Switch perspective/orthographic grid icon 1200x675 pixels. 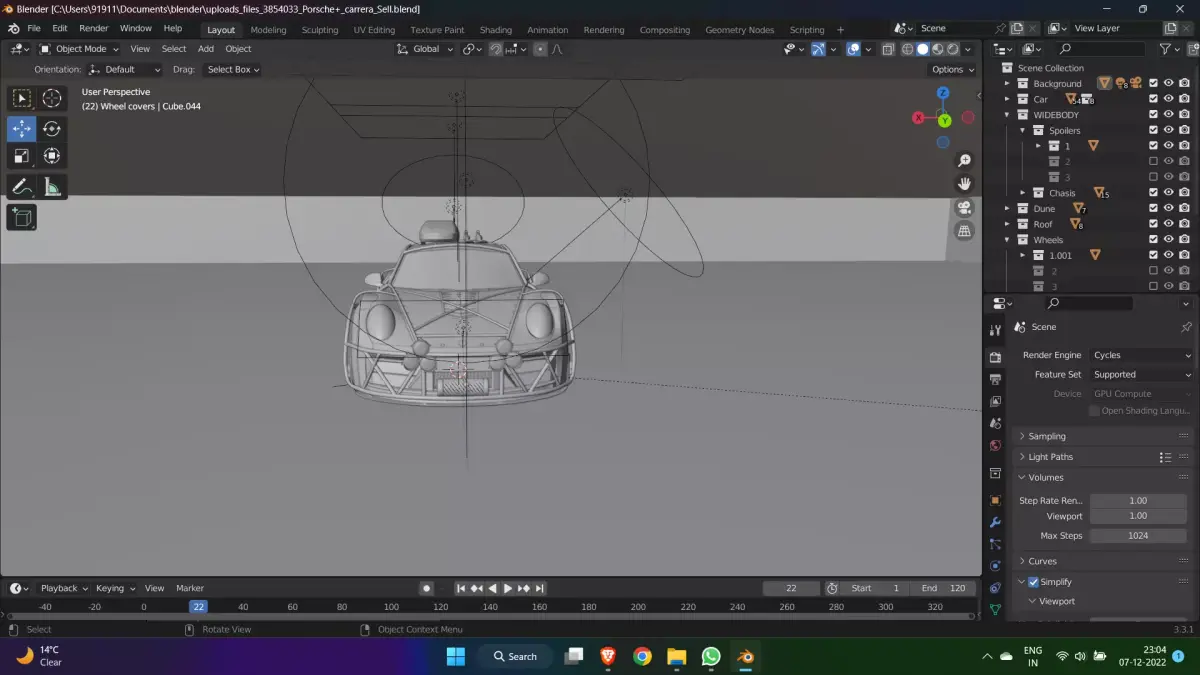[x=964, y=231]
